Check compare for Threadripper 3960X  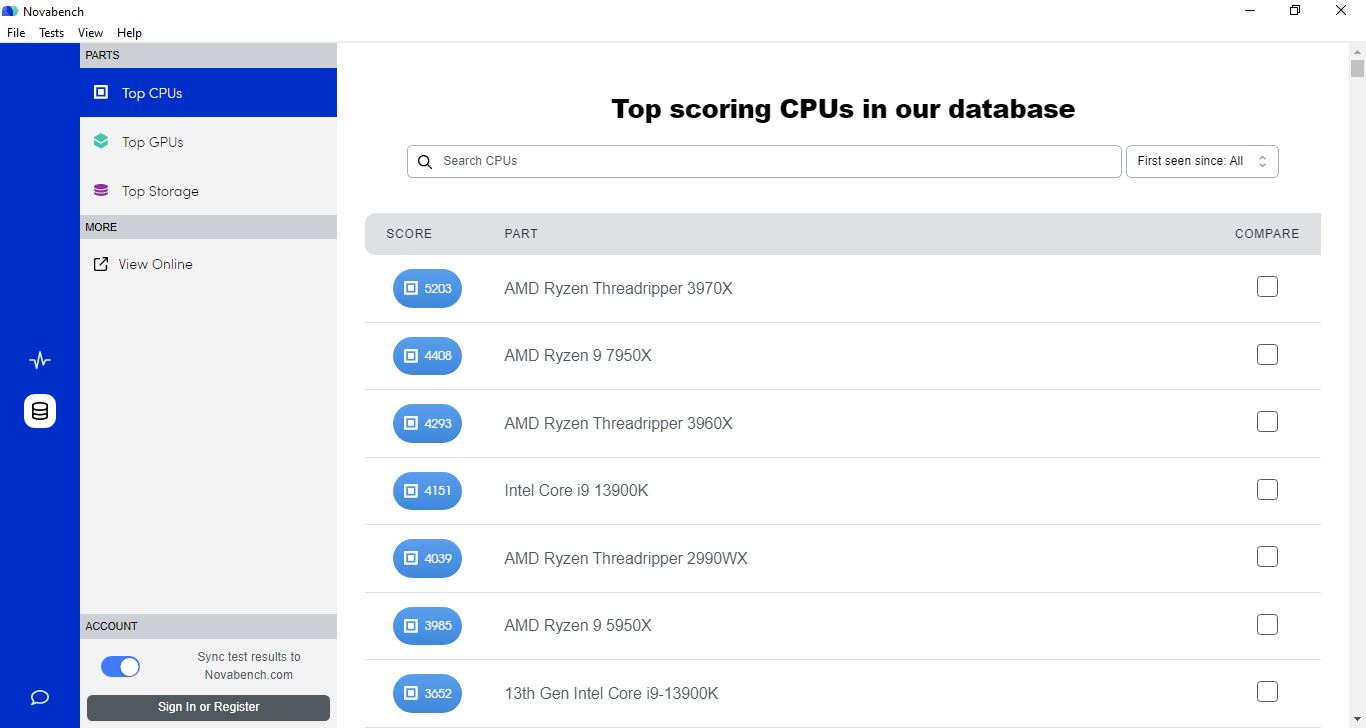1267,422
